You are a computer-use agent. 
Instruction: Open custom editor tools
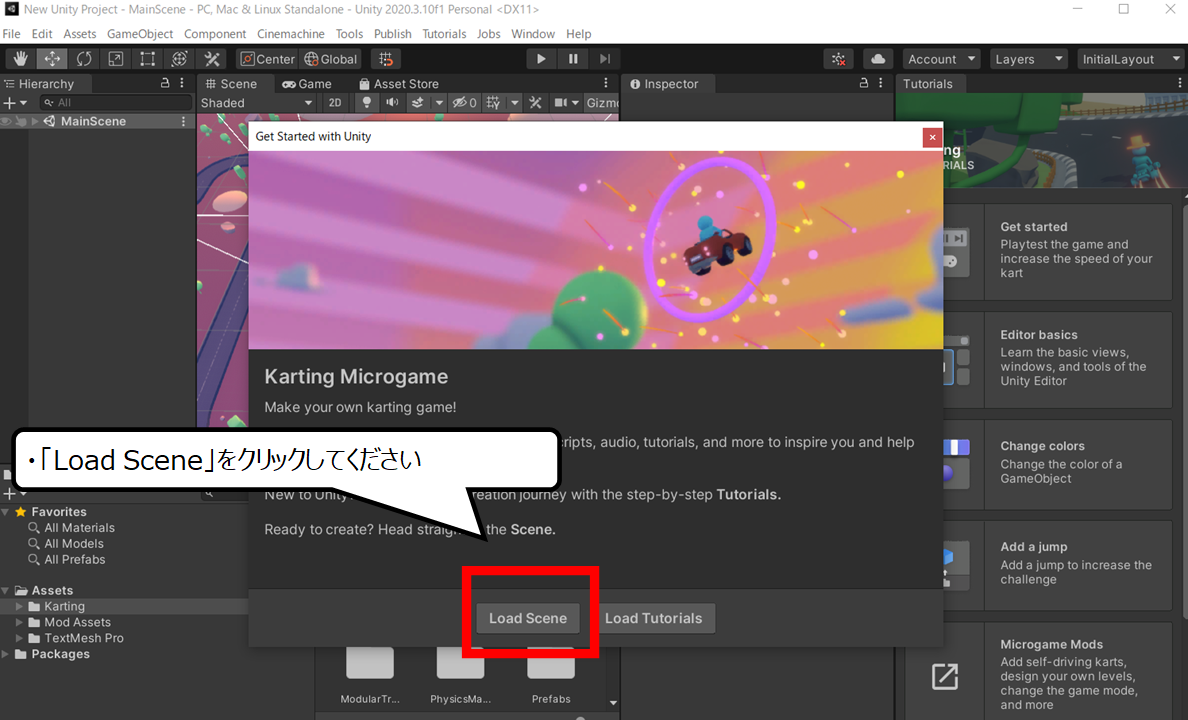[212, 59]
